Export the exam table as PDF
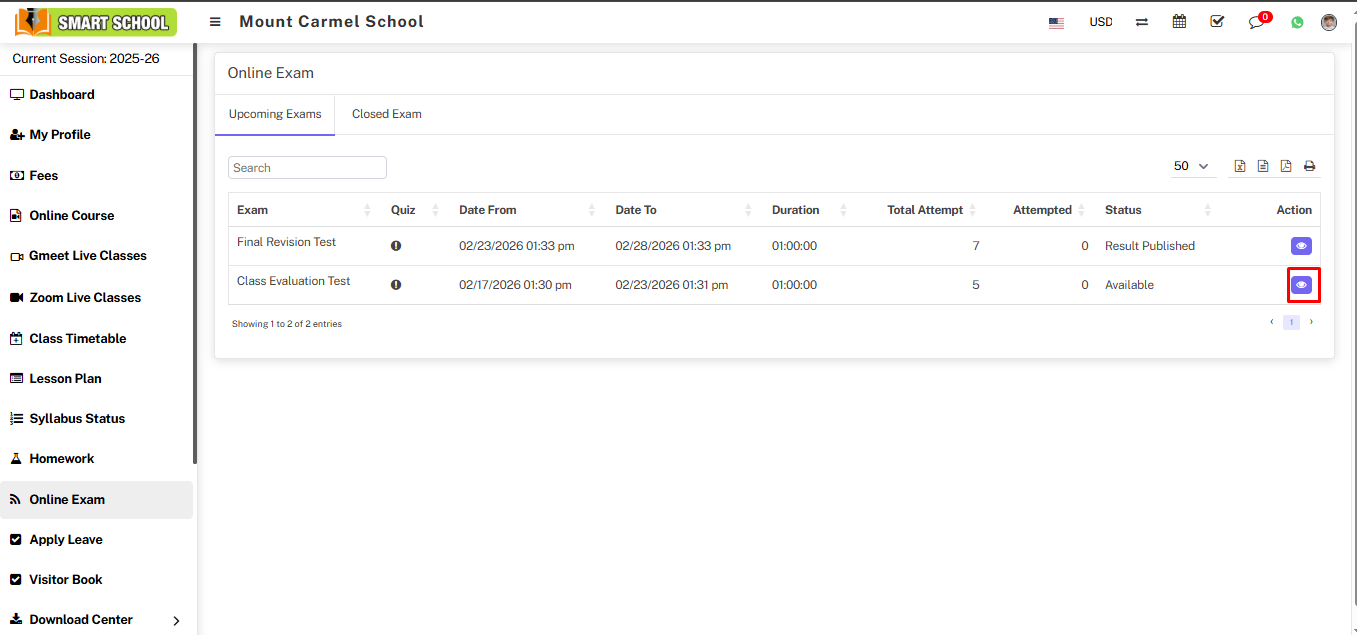The height and width of the screenshot is (635, 1357). click(x=1286, y=166)
